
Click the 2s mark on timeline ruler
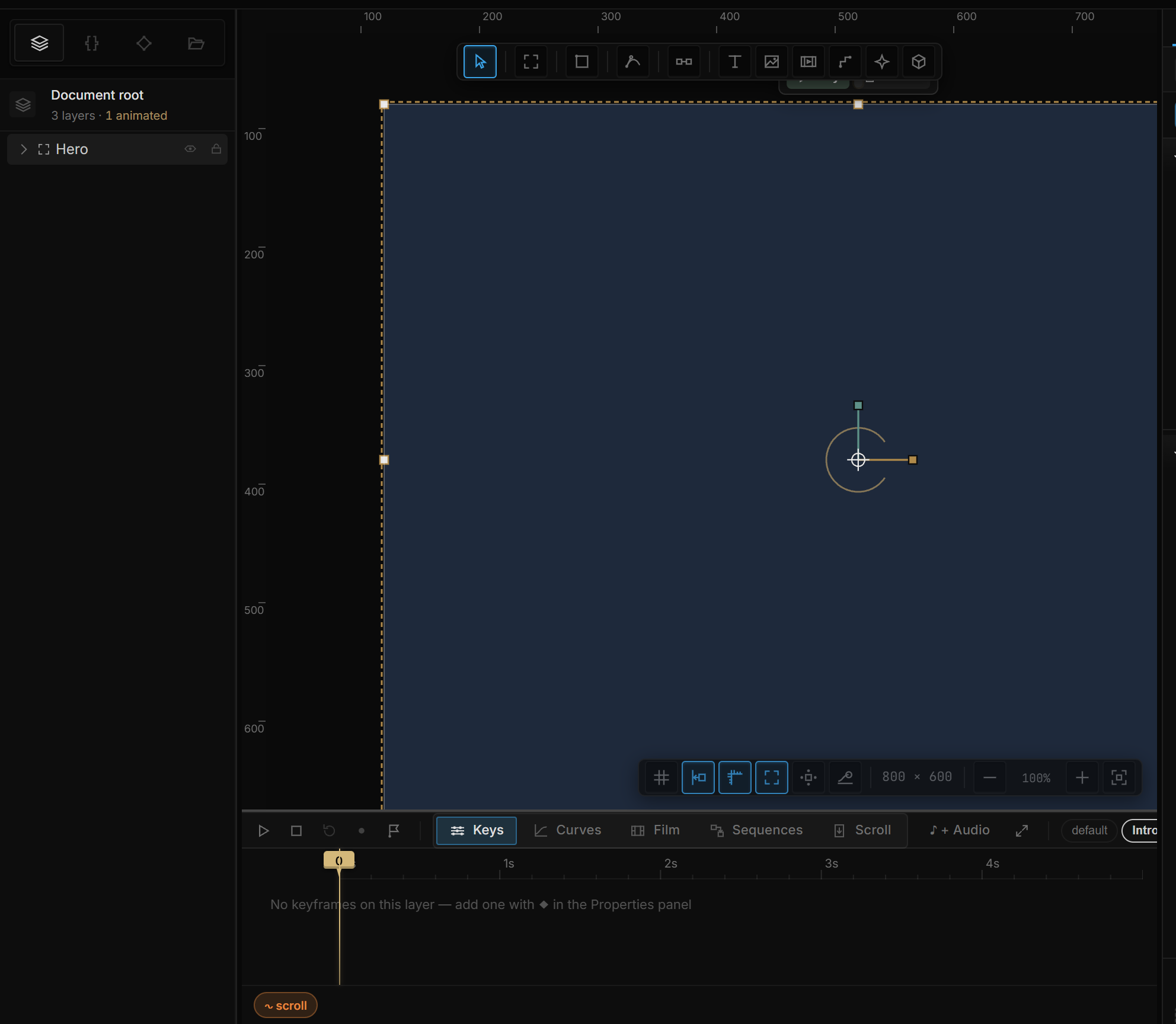(670, 864)
